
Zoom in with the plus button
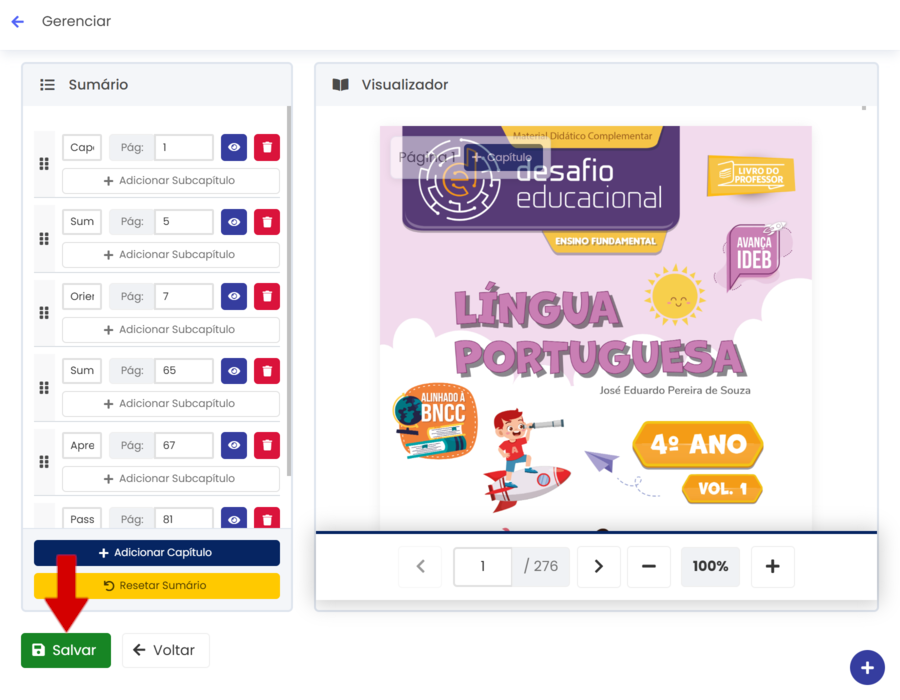pos(773,566)
